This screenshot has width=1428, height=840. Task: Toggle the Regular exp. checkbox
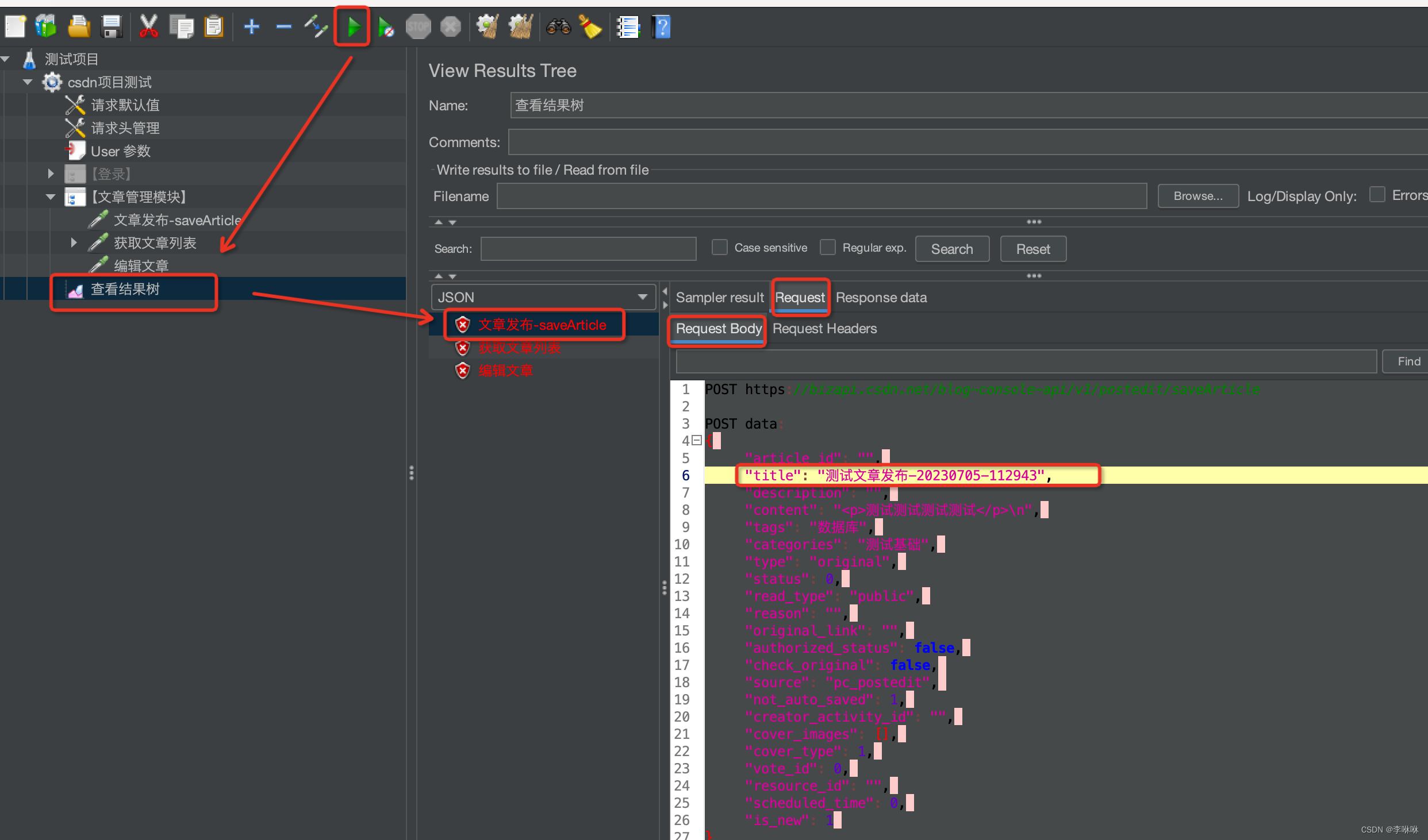[x=828, y=248]
